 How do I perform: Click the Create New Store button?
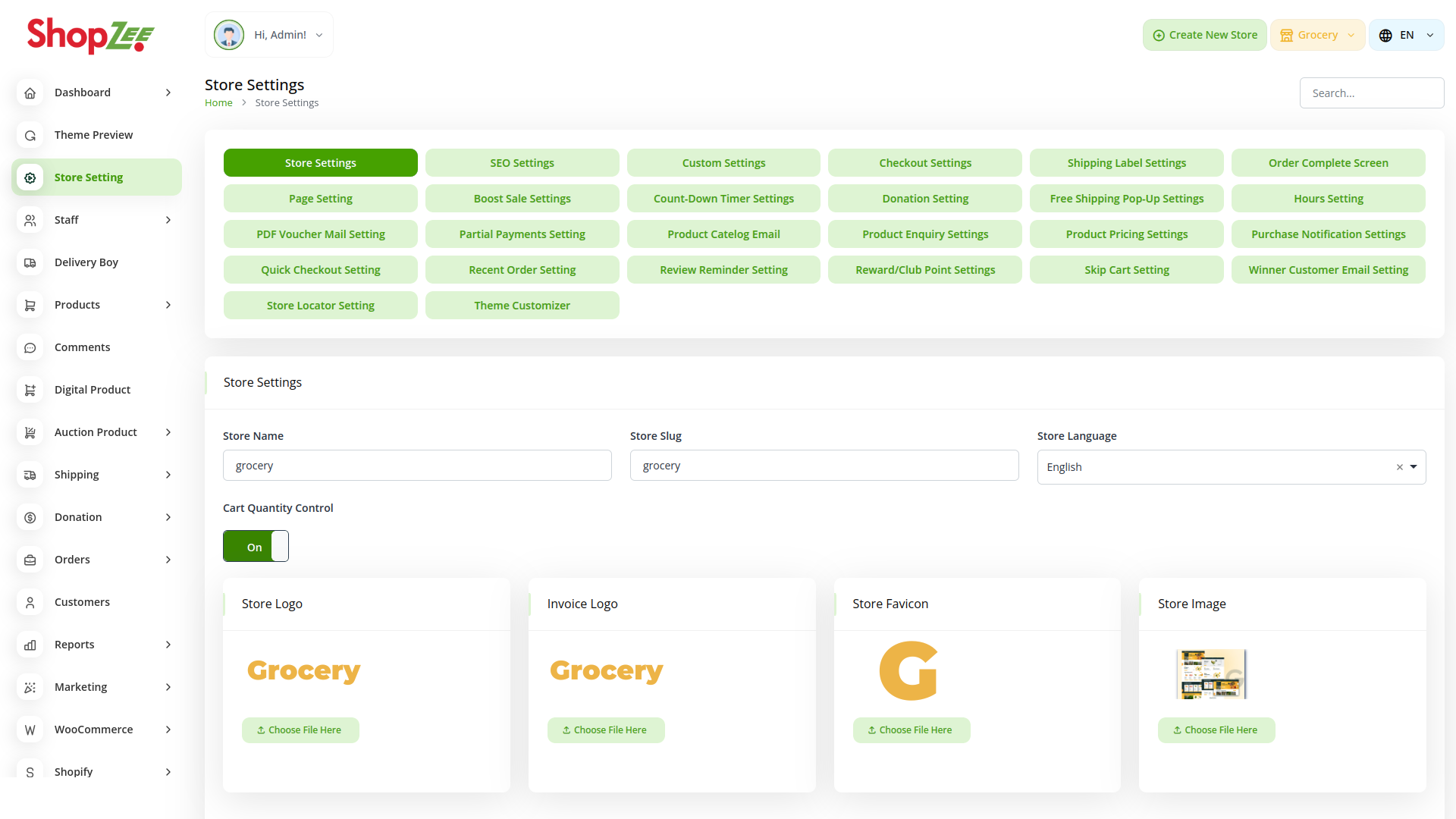point(1204,36)
